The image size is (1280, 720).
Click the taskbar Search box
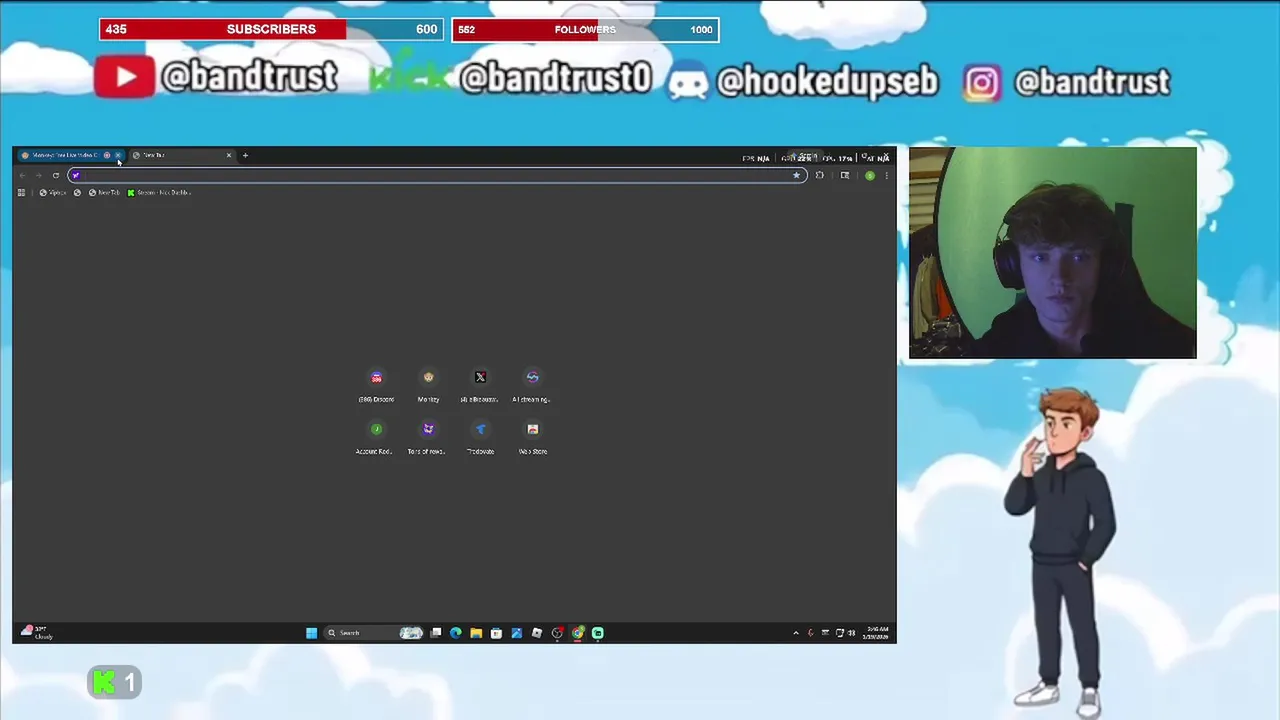374,632
